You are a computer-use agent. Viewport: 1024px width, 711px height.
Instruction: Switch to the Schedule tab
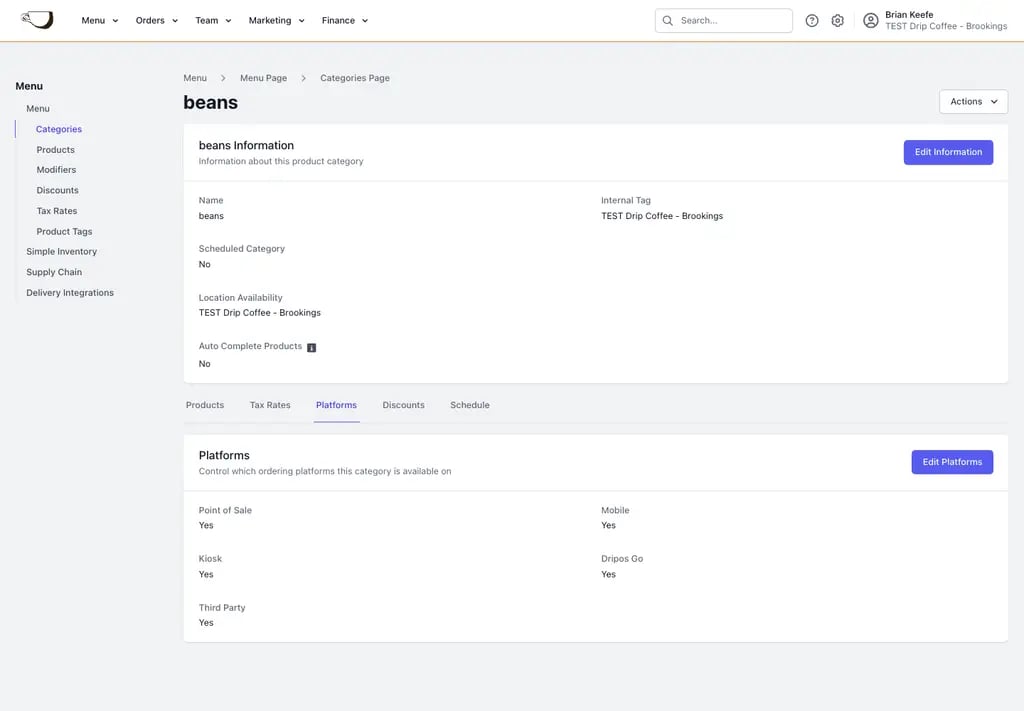(470, 405)
